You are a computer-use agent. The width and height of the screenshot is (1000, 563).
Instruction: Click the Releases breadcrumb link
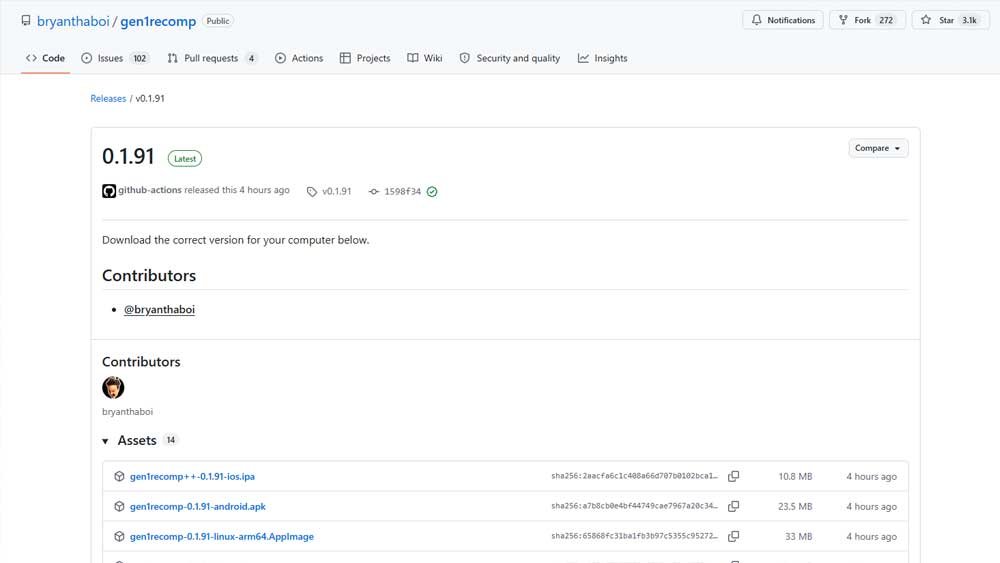tap(108, 98)
